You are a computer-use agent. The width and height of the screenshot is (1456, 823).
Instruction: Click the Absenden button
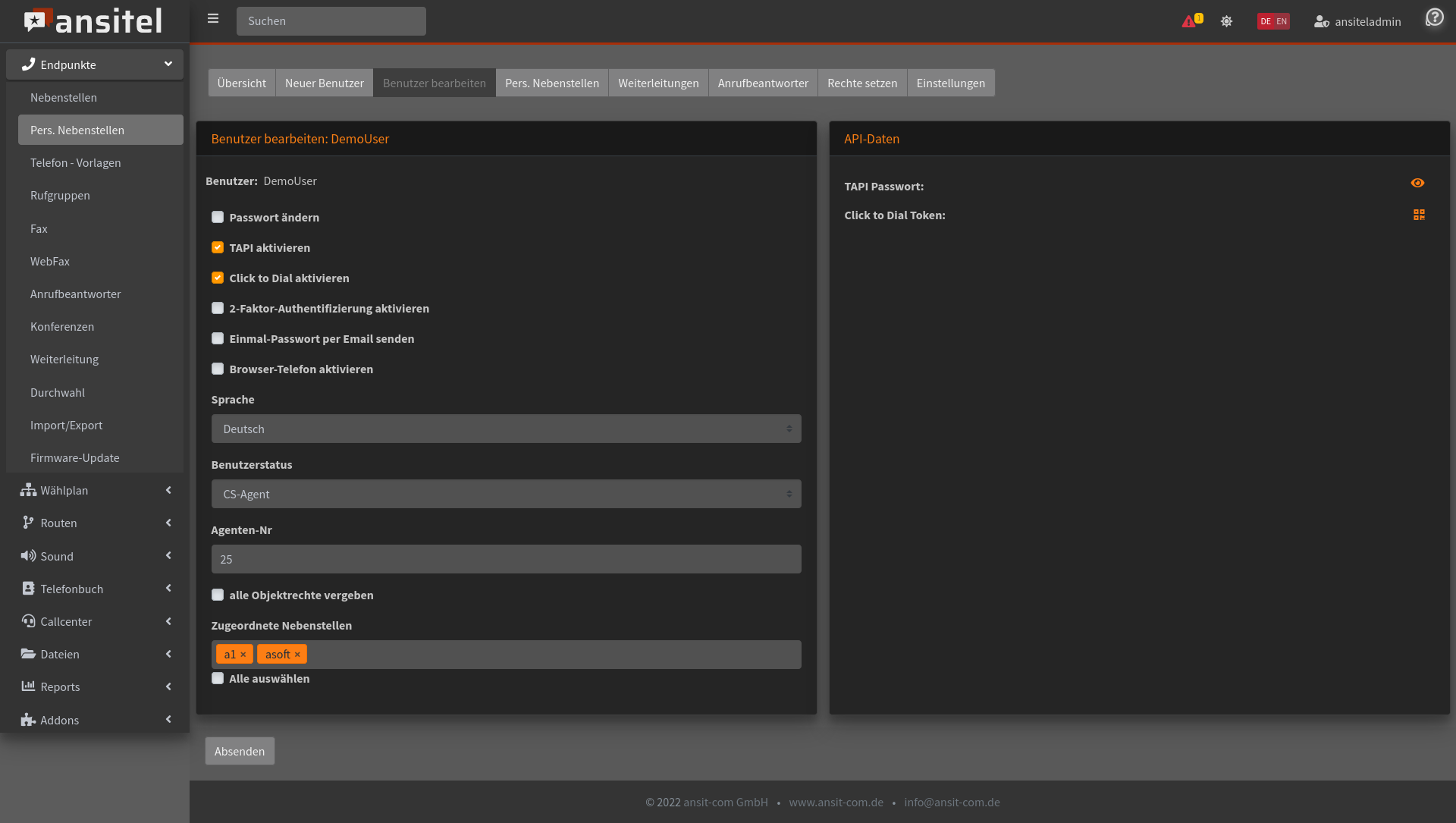[x=240, y=751]
